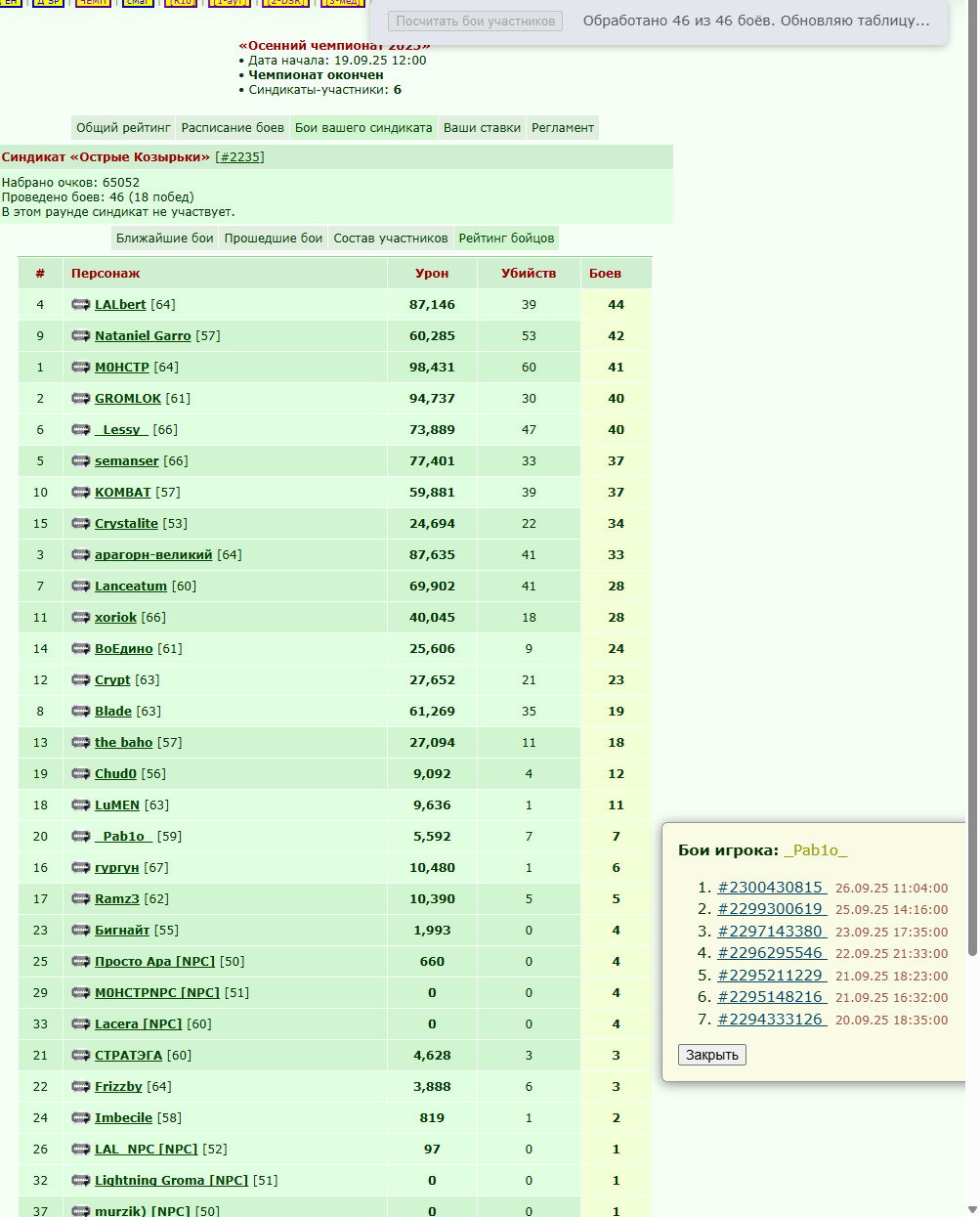Click the icon beside M0HCTP [64]
980x1217 pixels.
pos(80,368)
